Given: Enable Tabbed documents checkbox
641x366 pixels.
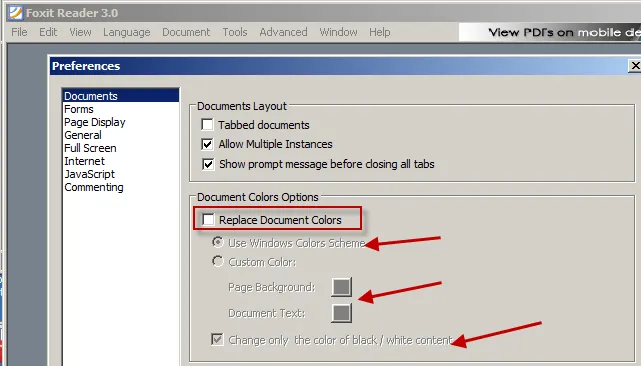Looking at the screenshot, I should point(207,124).
